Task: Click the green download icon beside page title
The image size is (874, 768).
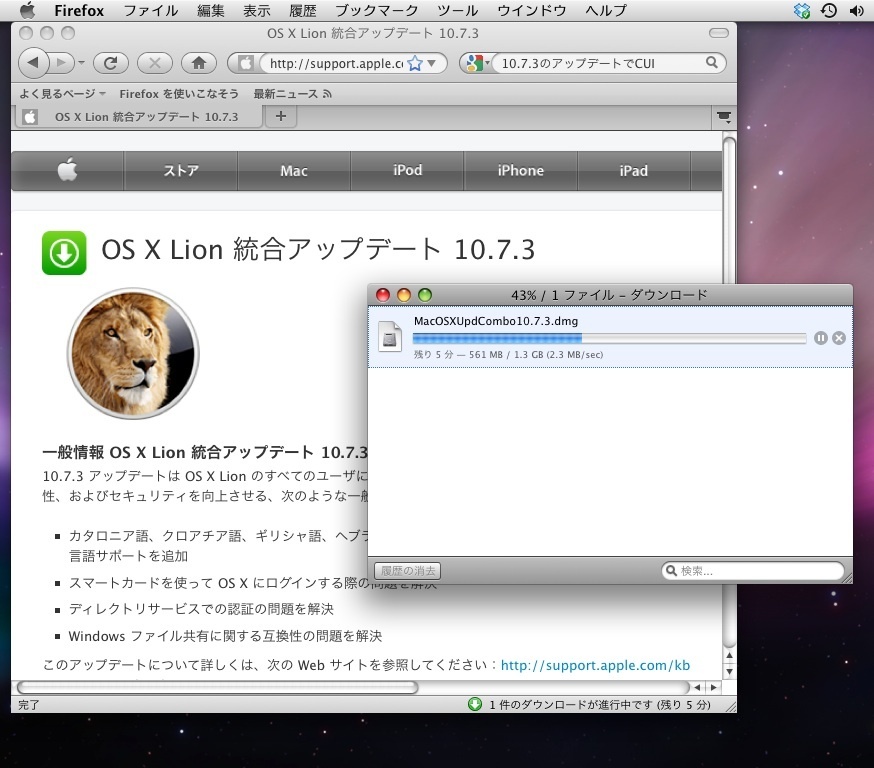Action: [64, 253]
